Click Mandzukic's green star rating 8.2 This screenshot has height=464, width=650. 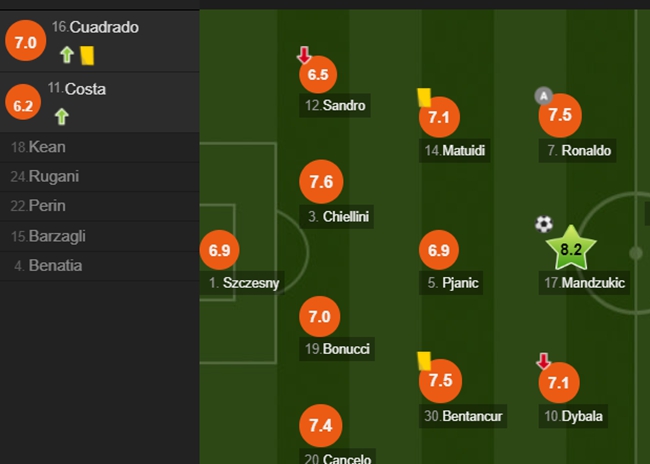click(x=571, y=248)
